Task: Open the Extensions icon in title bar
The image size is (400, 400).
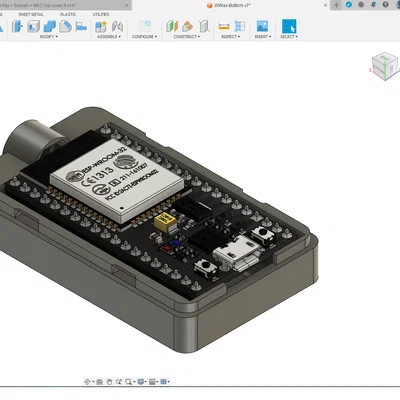Action: point(349,5)
